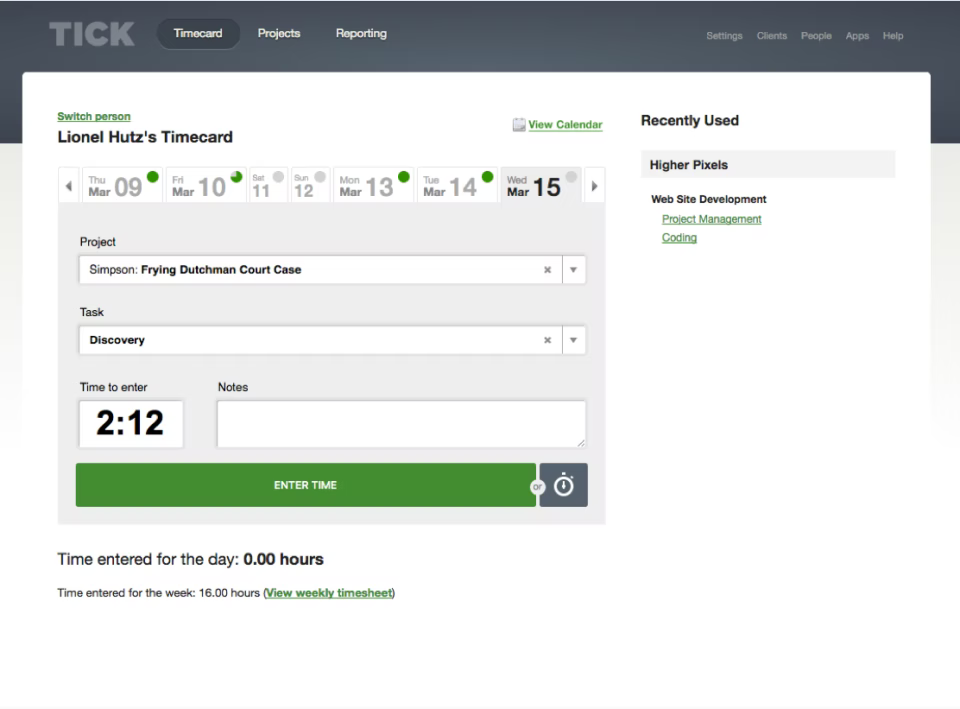Go to next days arrow
This screenshot has height=709, width=960.
point(594,186)
